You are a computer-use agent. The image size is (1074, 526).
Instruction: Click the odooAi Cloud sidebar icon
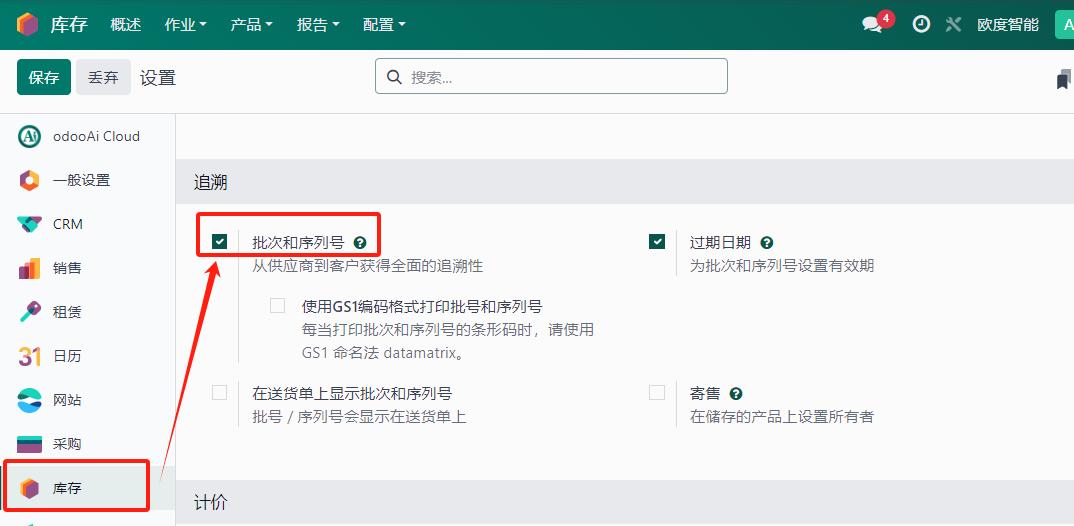pyautogui.click(x=29, y=136)
